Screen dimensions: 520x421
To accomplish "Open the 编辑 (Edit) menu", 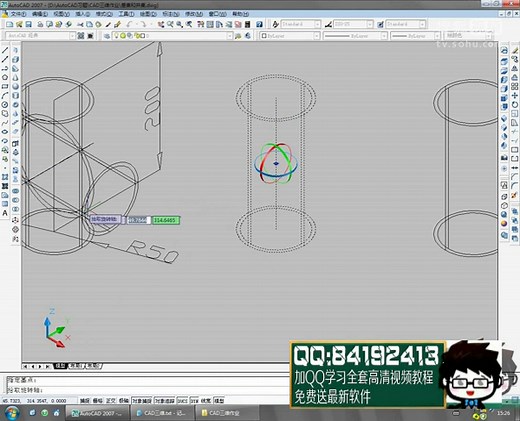I will (40, 14).
